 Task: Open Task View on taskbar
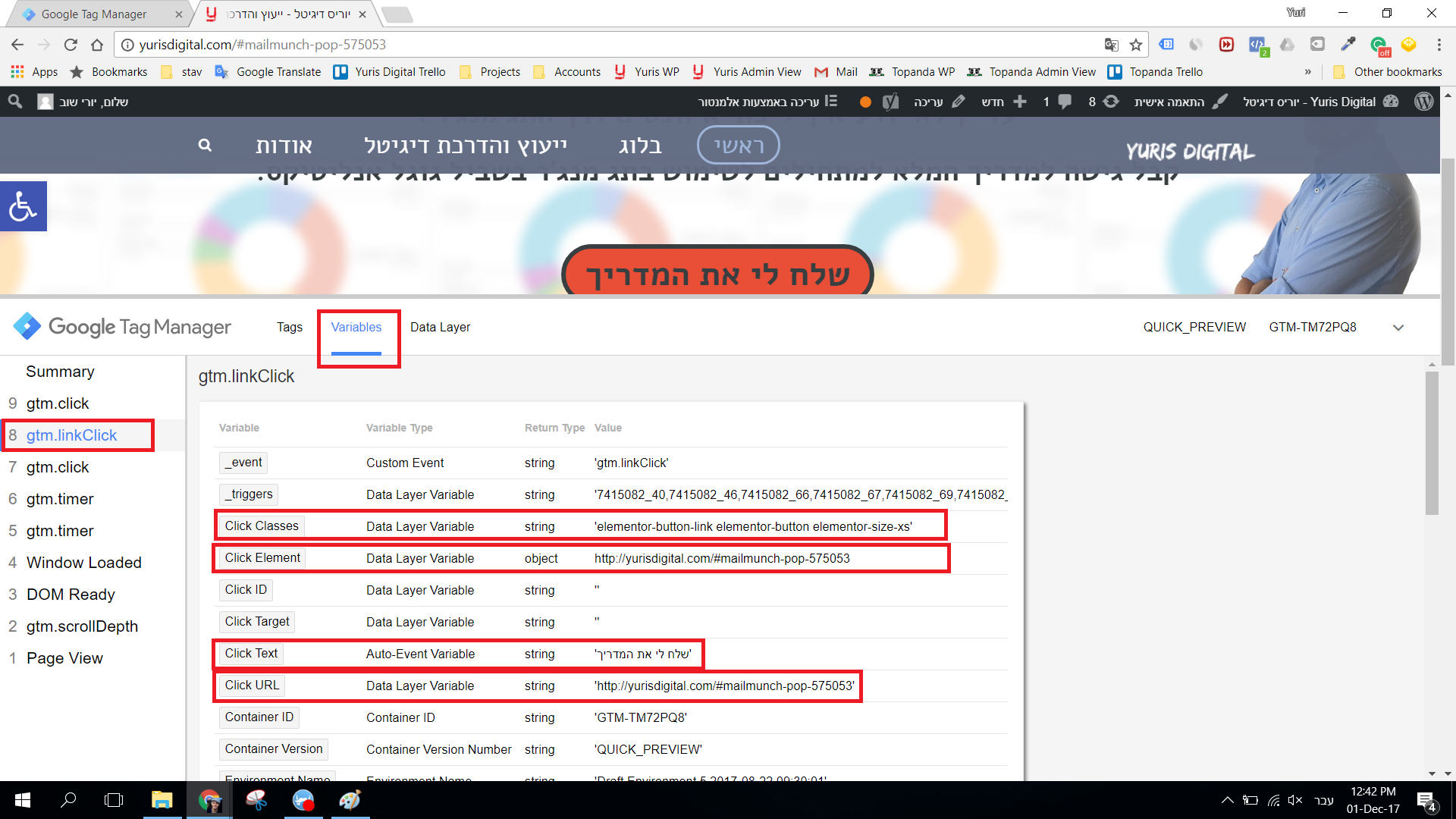pyautogui.click(x=114, y=800)
